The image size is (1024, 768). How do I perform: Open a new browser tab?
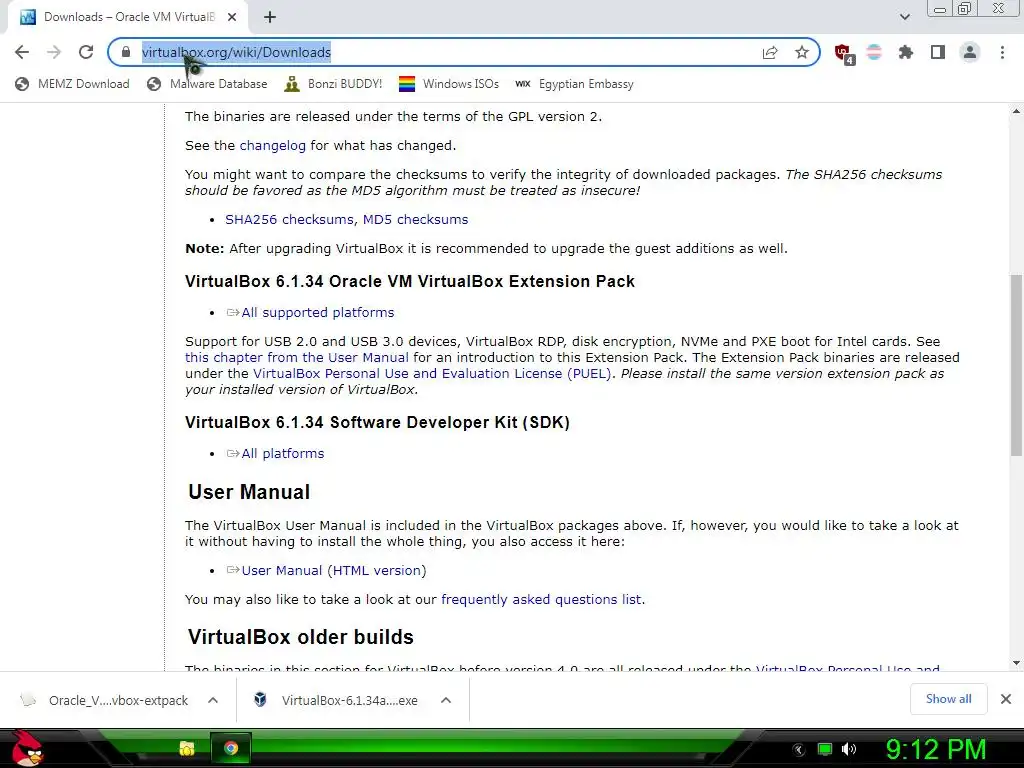tap(270, 17)
